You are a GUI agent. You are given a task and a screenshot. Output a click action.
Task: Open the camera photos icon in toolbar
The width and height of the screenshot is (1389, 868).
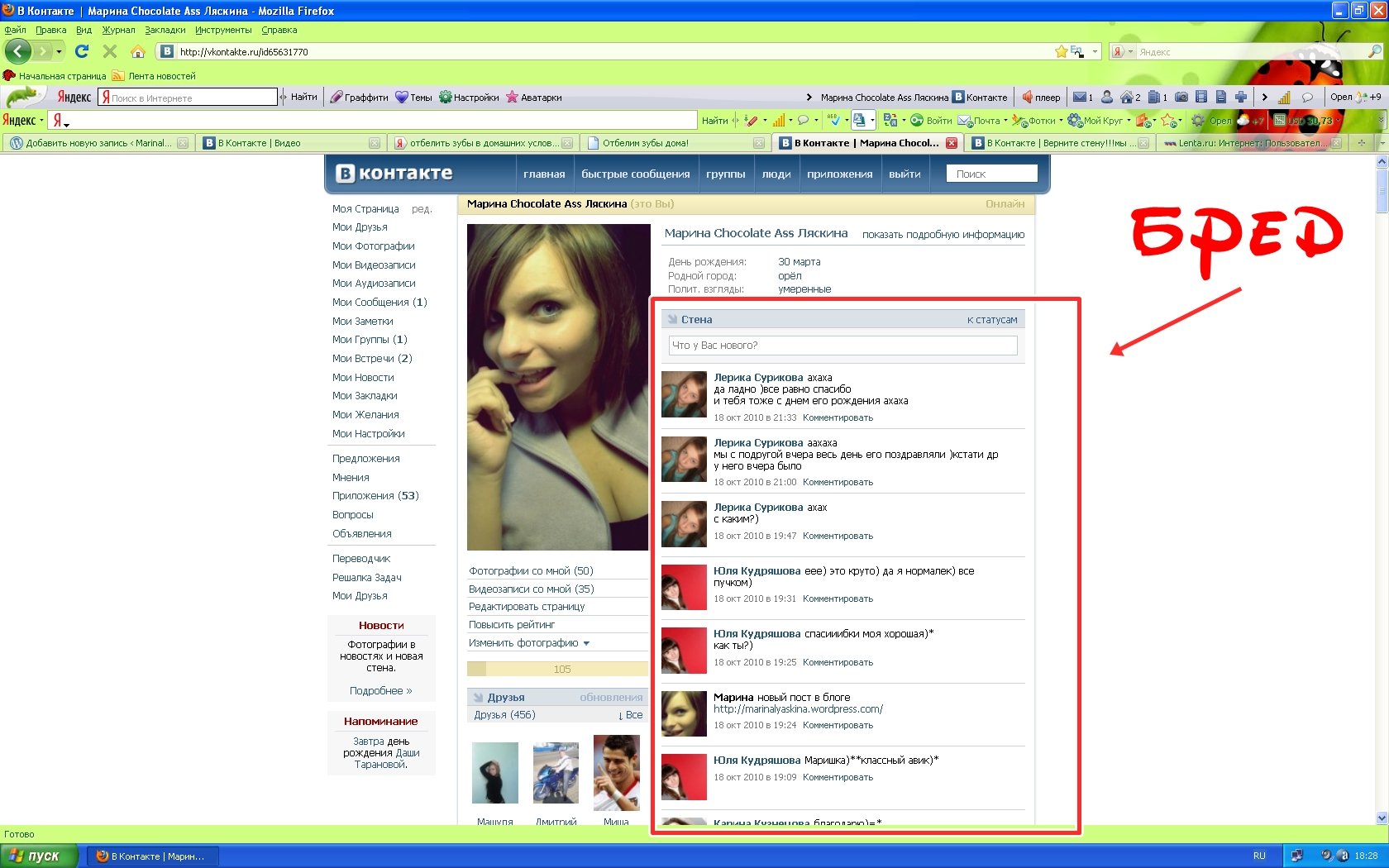tap(1181, 98)
